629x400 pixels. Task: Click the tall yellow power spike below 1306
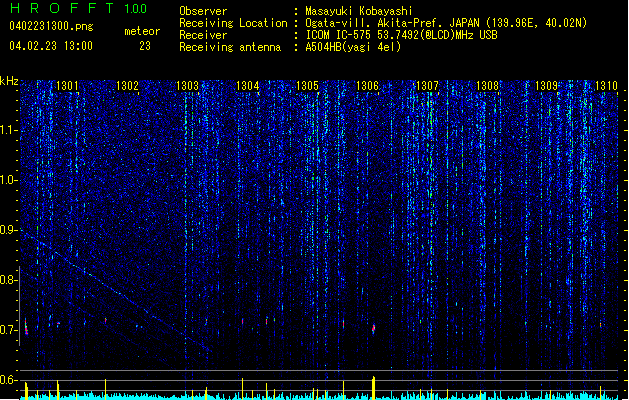pos(373,388)
